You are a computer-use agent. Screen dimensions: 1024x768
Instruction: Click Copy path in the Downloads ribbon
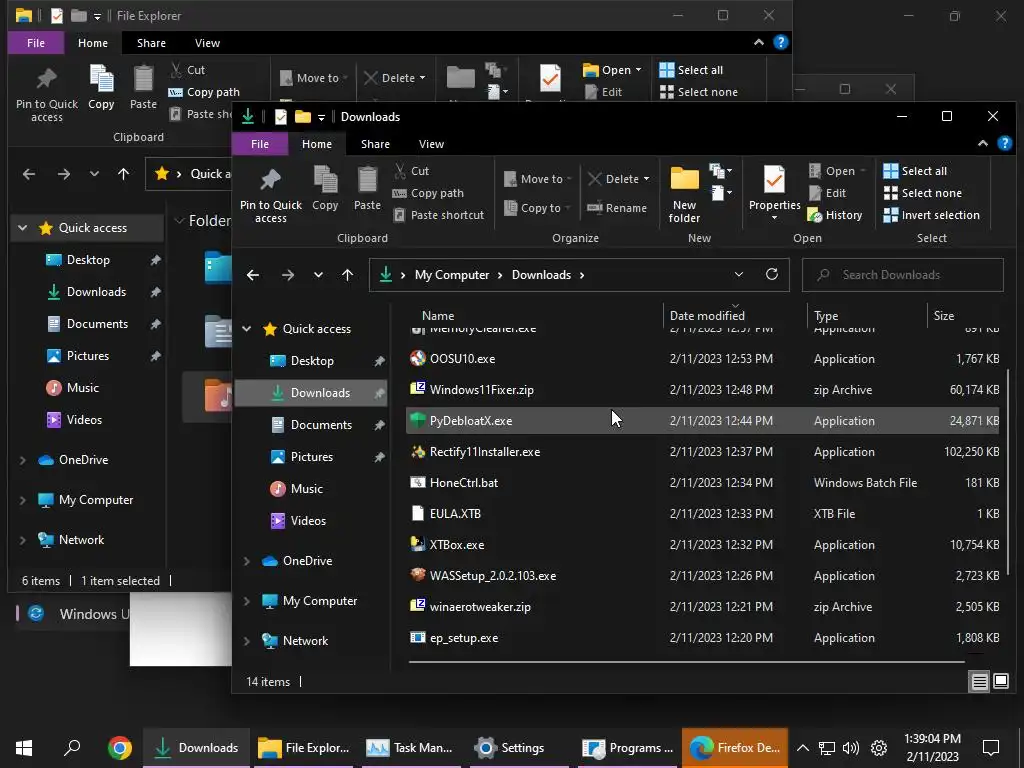428,193
